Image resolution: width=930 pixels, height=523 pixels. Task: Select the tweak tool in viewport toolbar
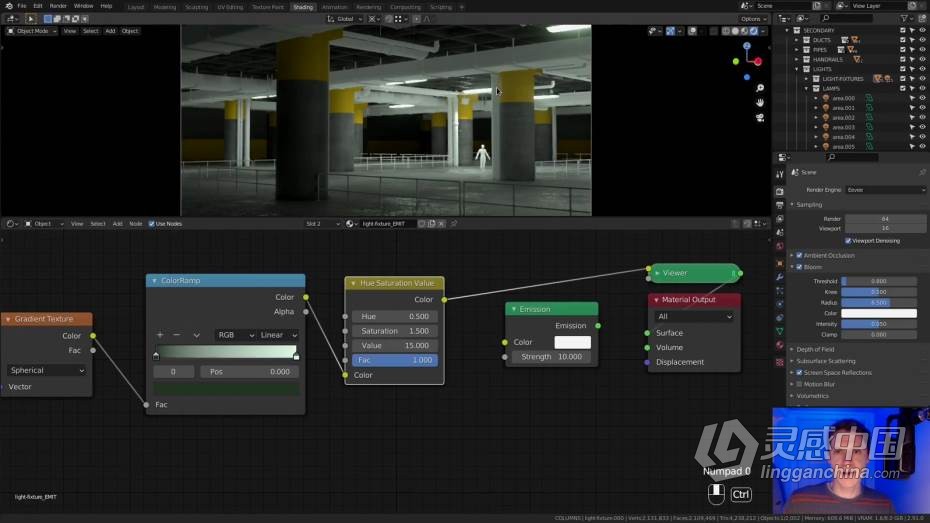click(x=31, y=19)
